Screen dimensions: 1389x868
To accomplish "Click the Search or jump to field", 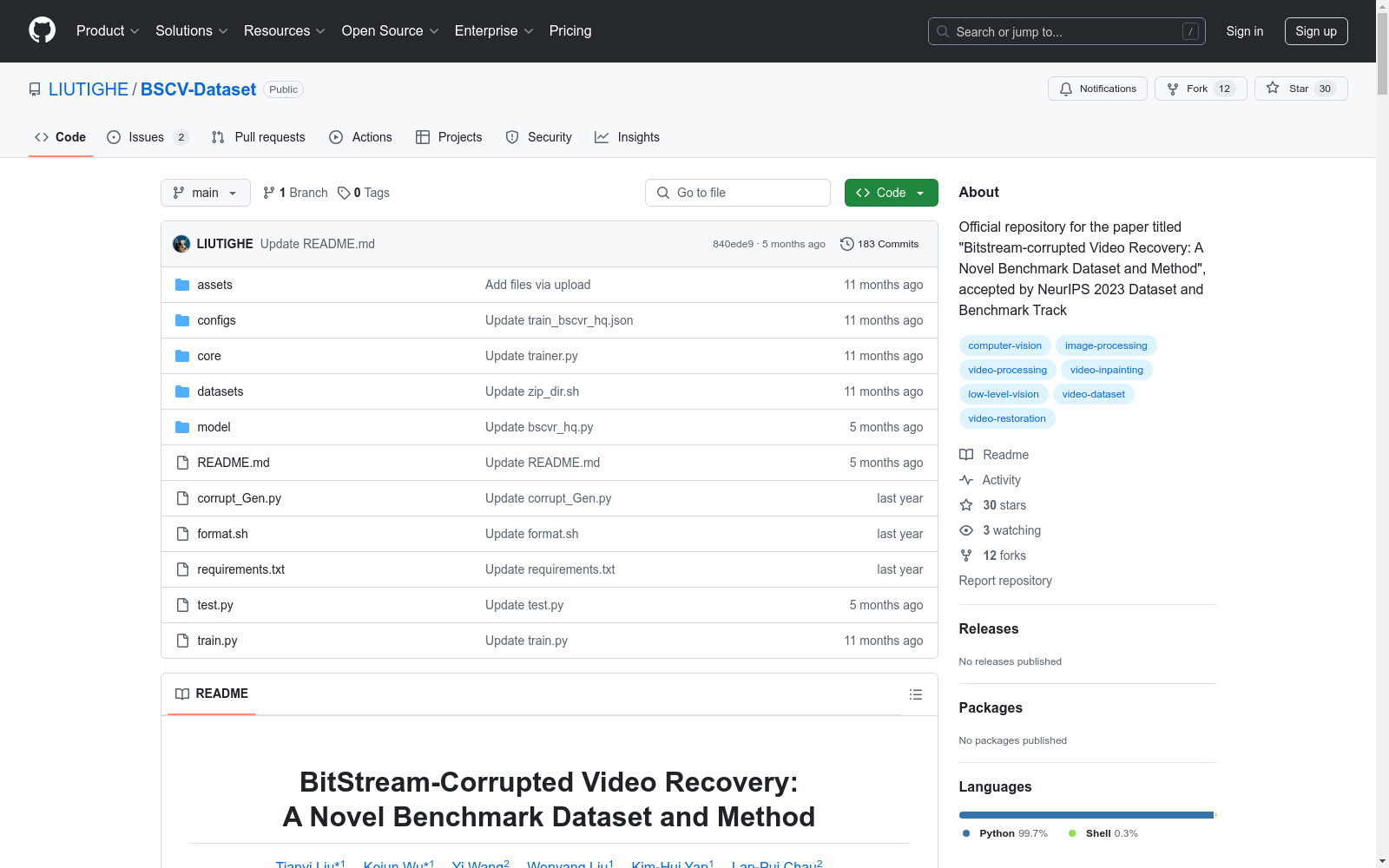I will click(x=1067, y=31).
